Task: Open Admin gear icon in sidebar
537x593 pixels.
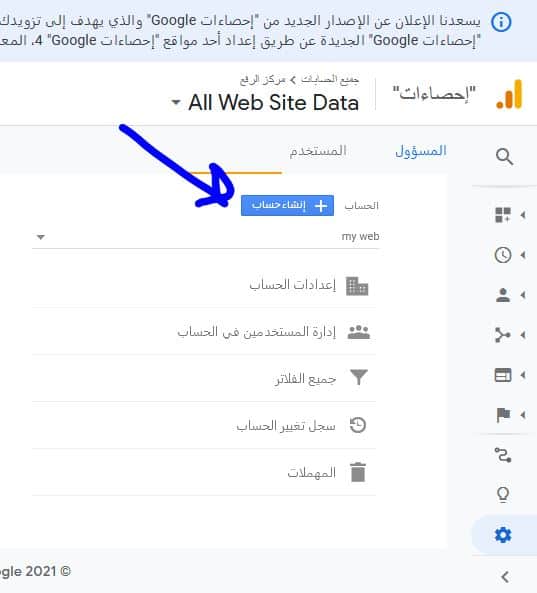Action: pos(503,535)
